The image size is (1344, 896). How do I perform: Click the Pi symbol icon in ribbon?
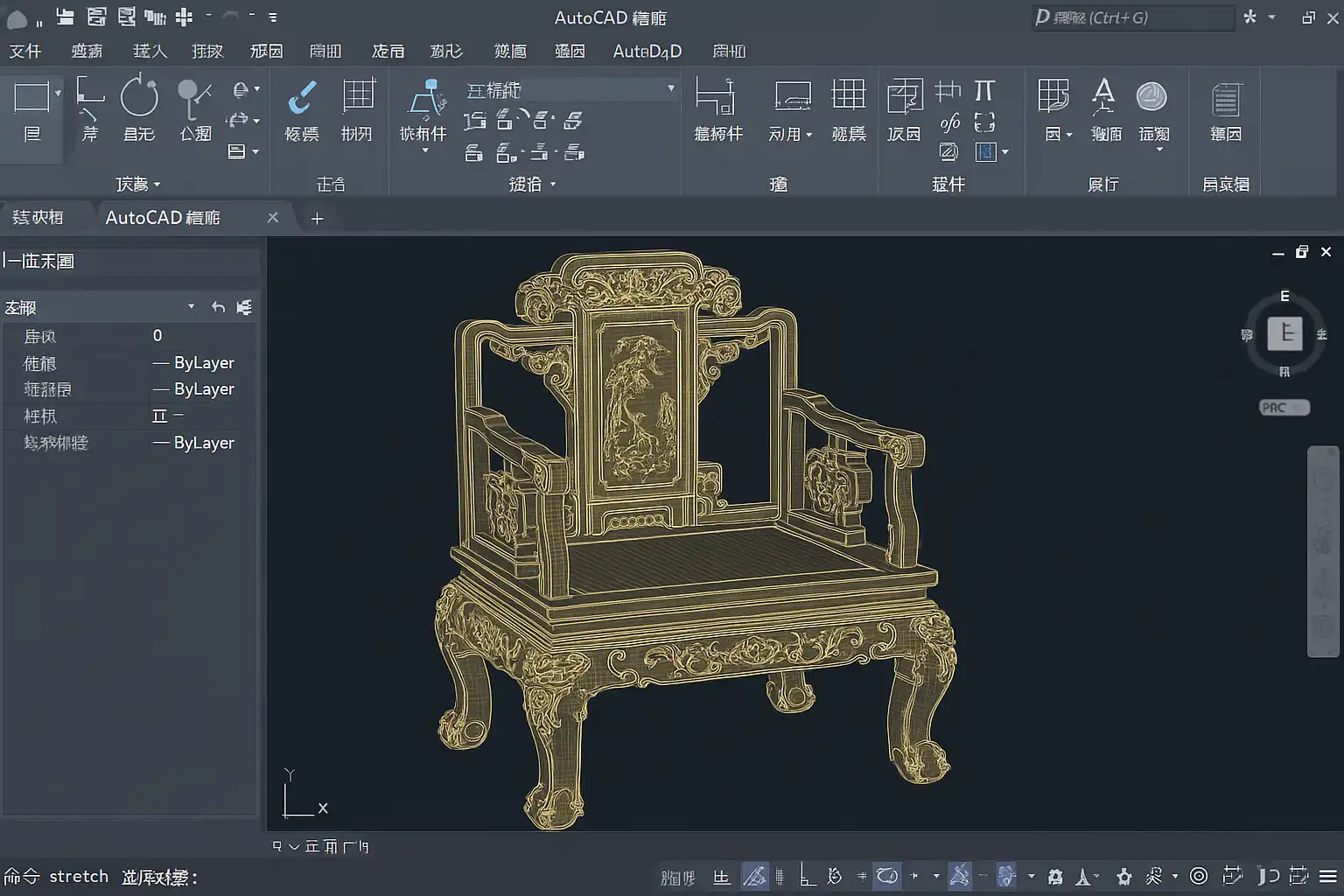[984, 91]
